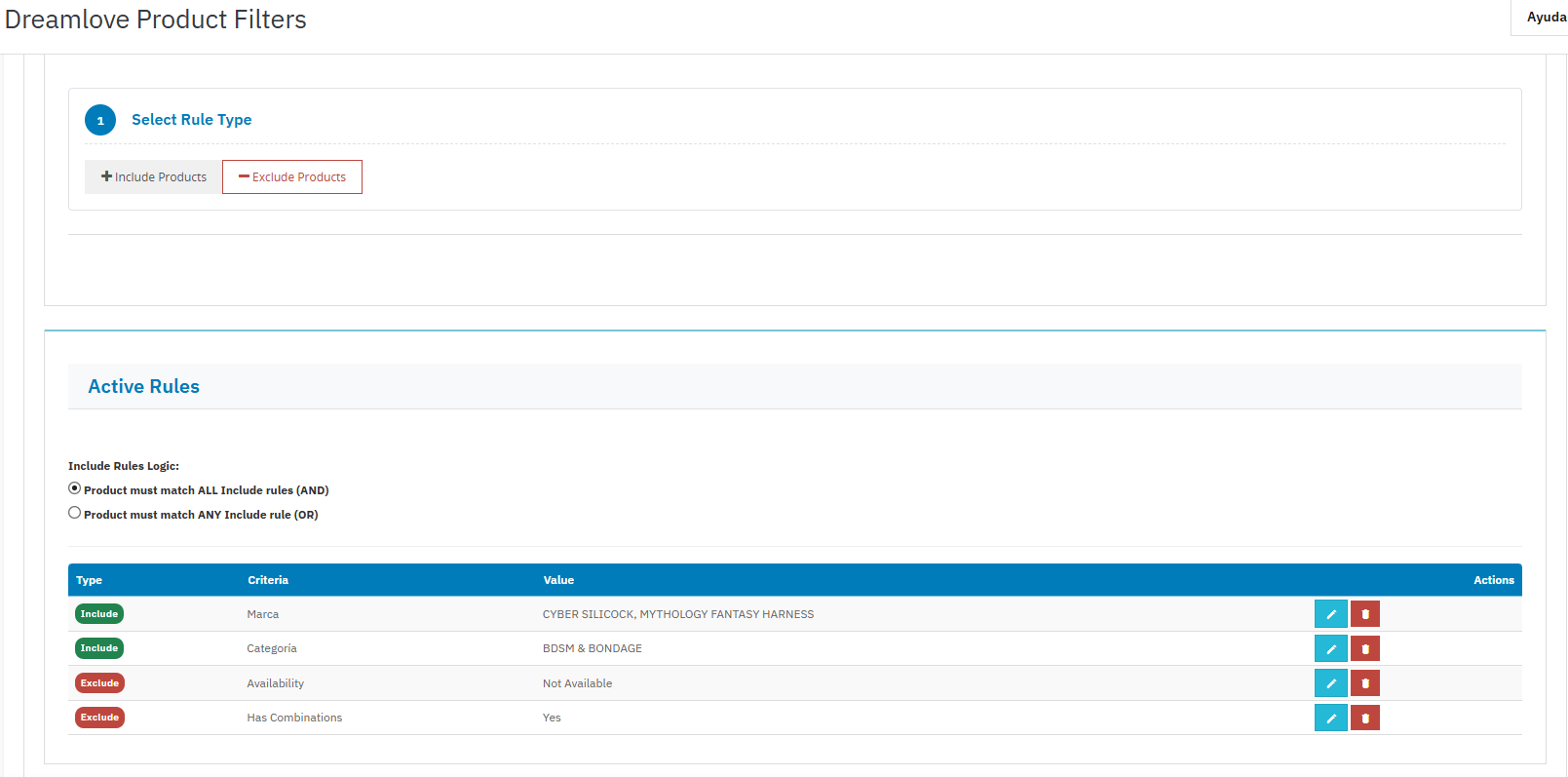The width and height of the screenshot is (1568, 777).
Task: Delete the Marca include rule
Action: click(x=1364, y=614)
